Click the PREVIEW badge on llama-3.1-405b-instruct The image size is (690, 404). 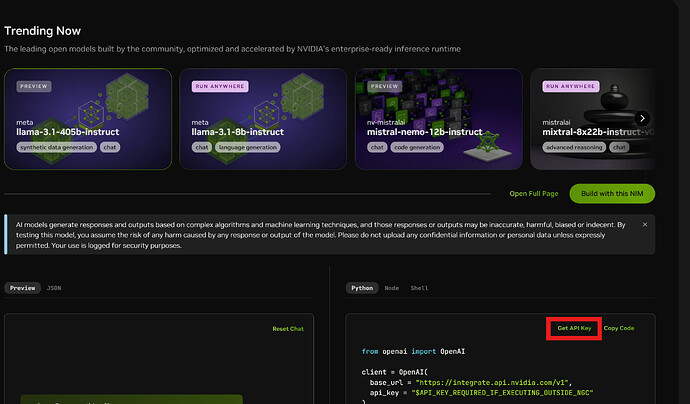34,86
